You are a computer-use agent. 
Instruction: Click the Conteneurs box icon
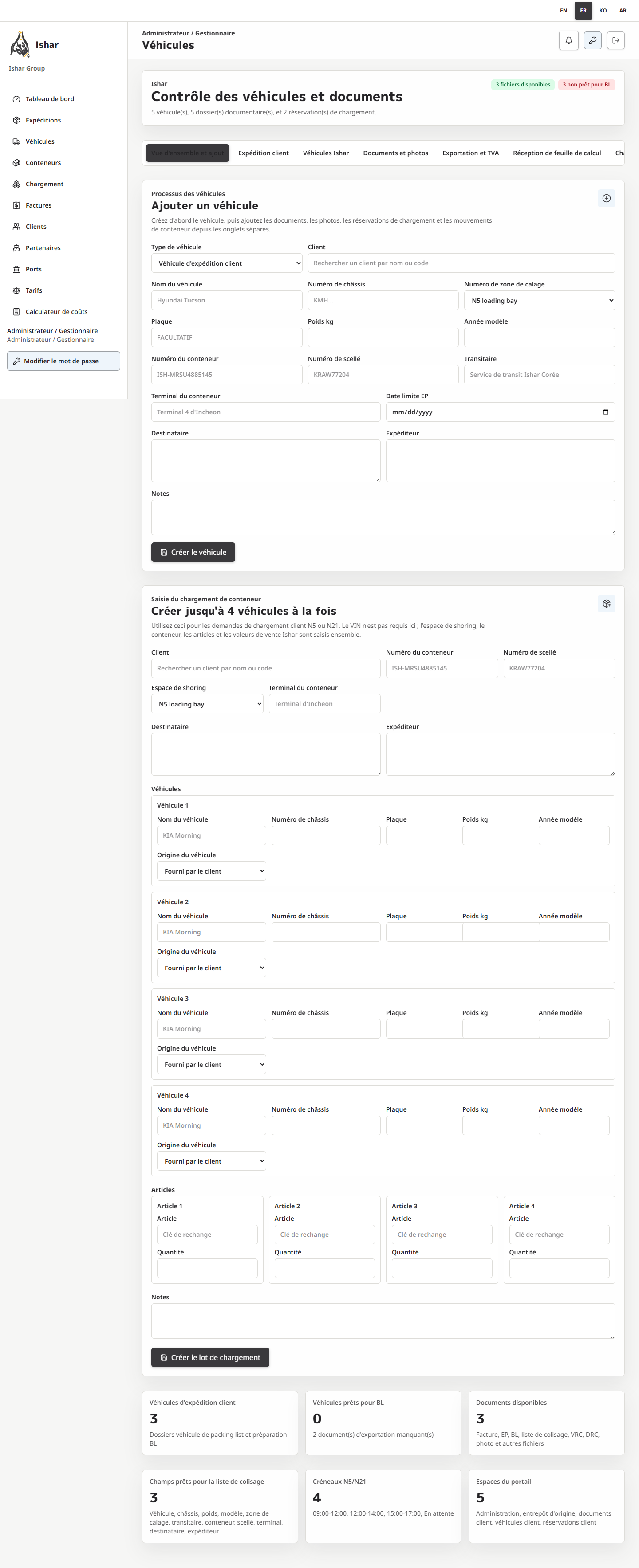tap(16, 163)
